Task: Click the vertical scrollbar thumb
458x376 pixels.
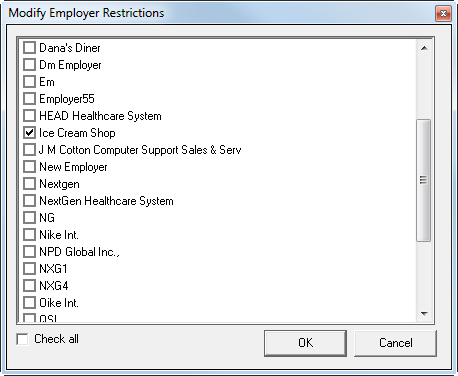Action: point(424,180)
